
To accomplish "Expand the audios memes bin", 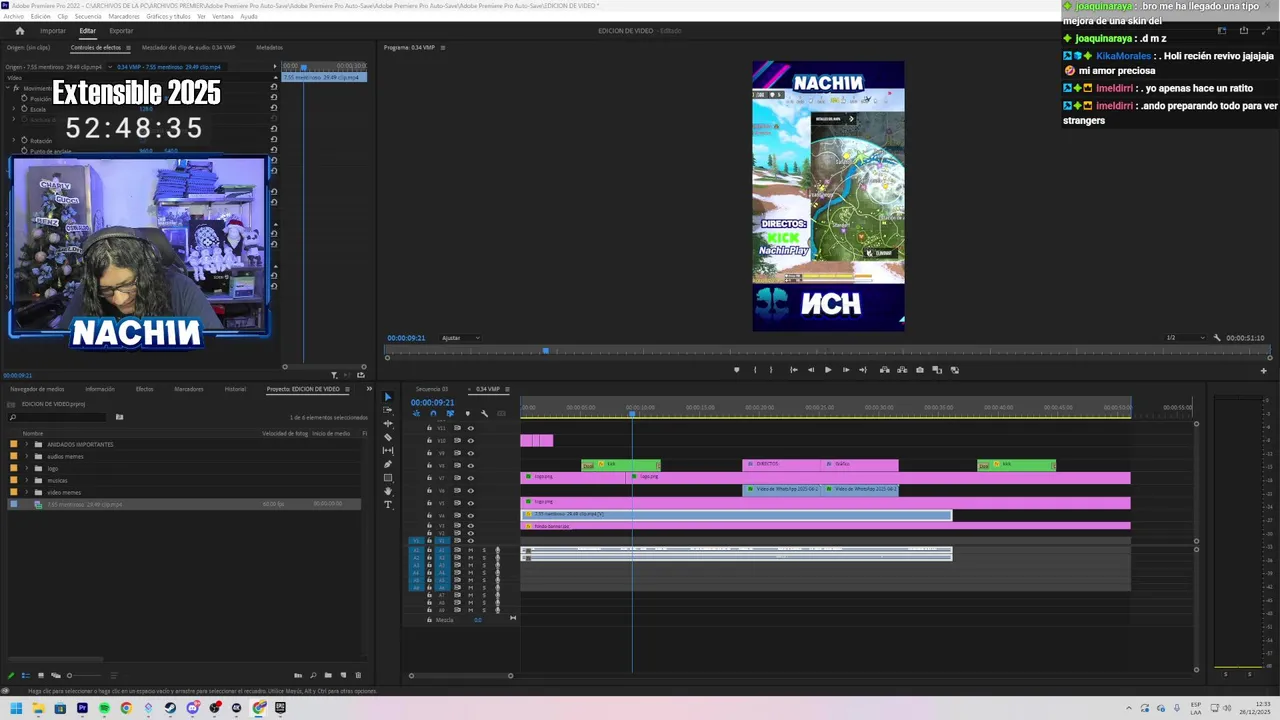I will click(27, 456).
